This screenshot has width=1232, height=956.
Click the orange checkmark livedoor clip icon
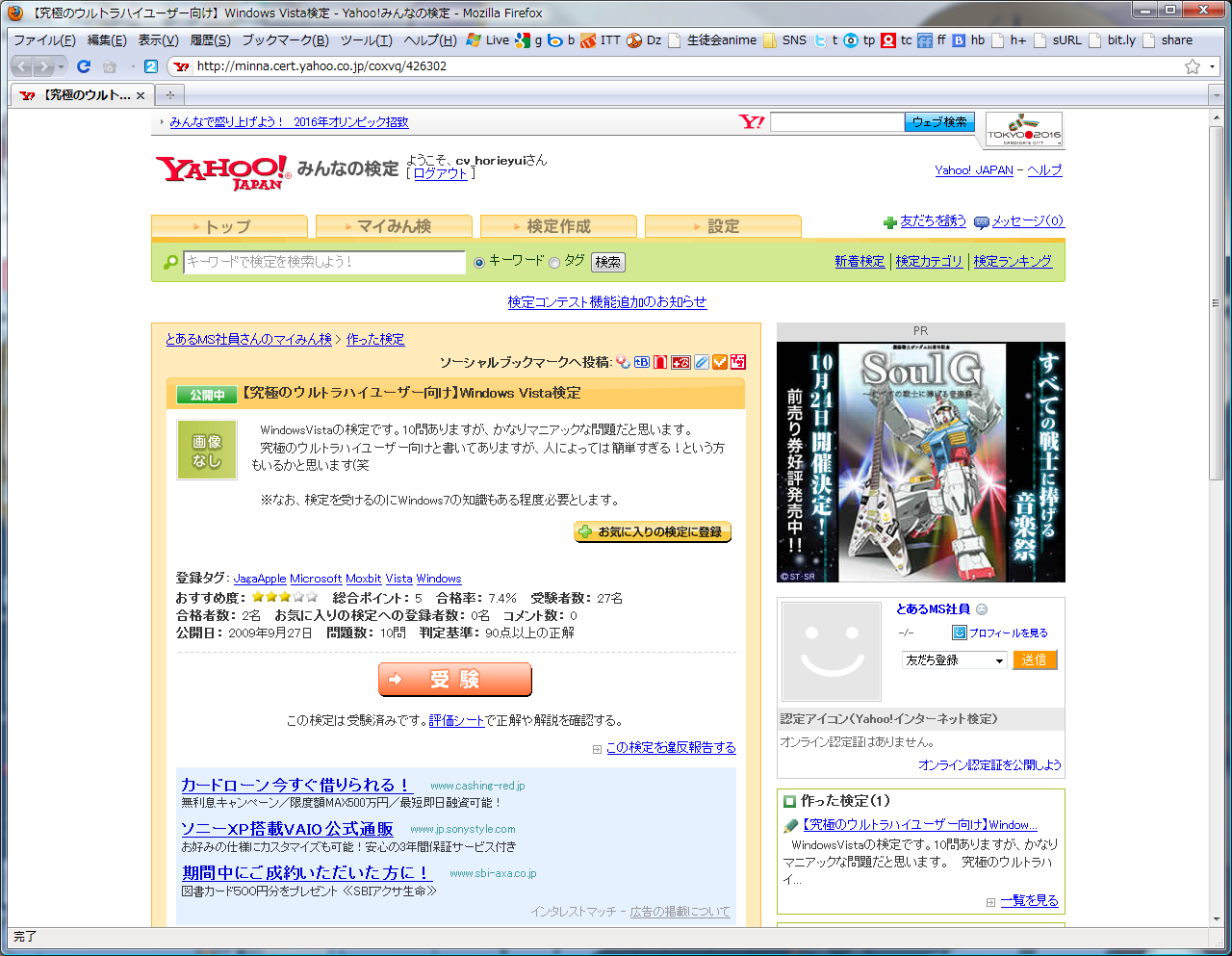[720, 362]
